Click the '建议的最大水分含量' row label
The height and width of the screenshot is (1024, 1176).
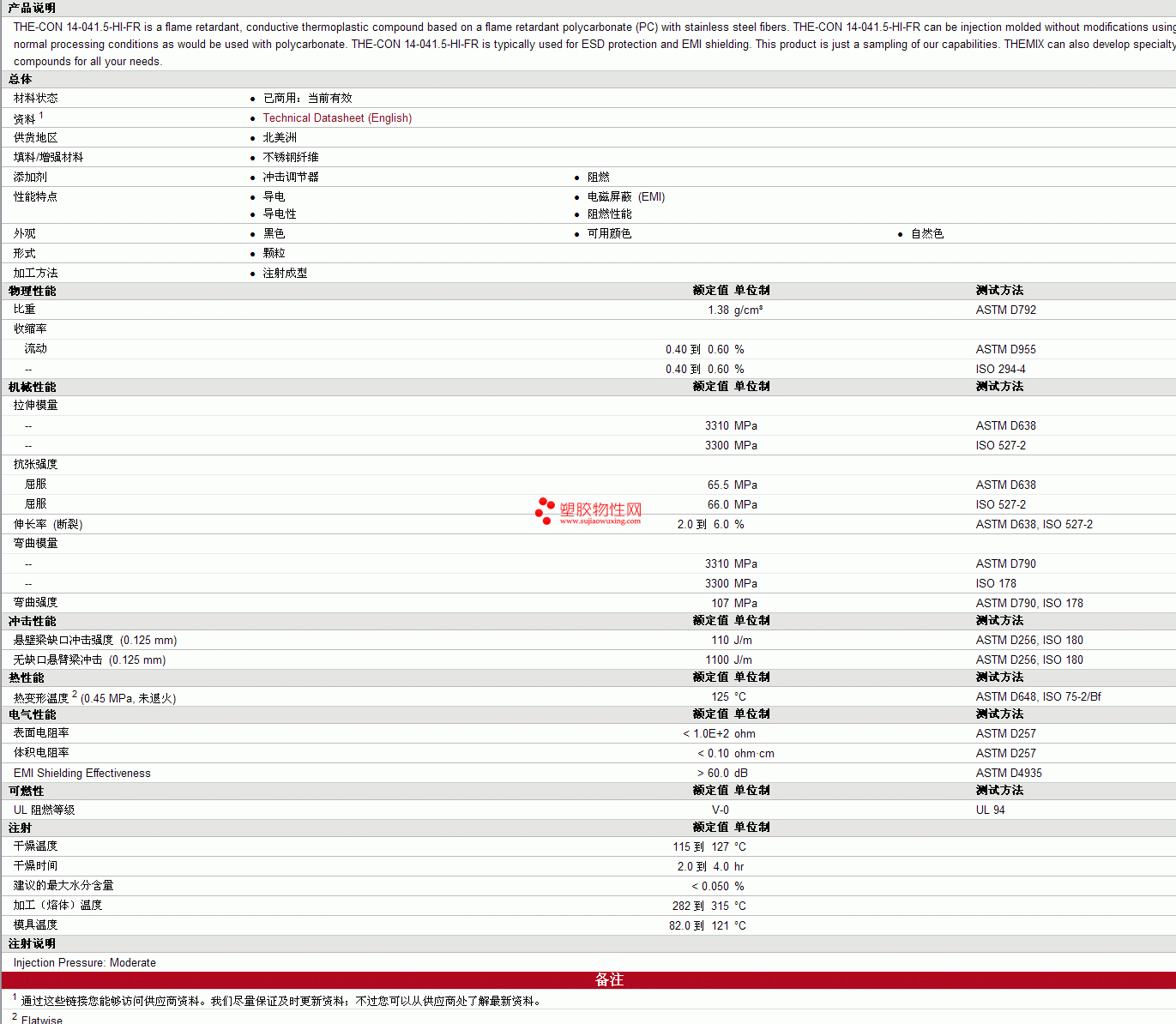[63, 887]
